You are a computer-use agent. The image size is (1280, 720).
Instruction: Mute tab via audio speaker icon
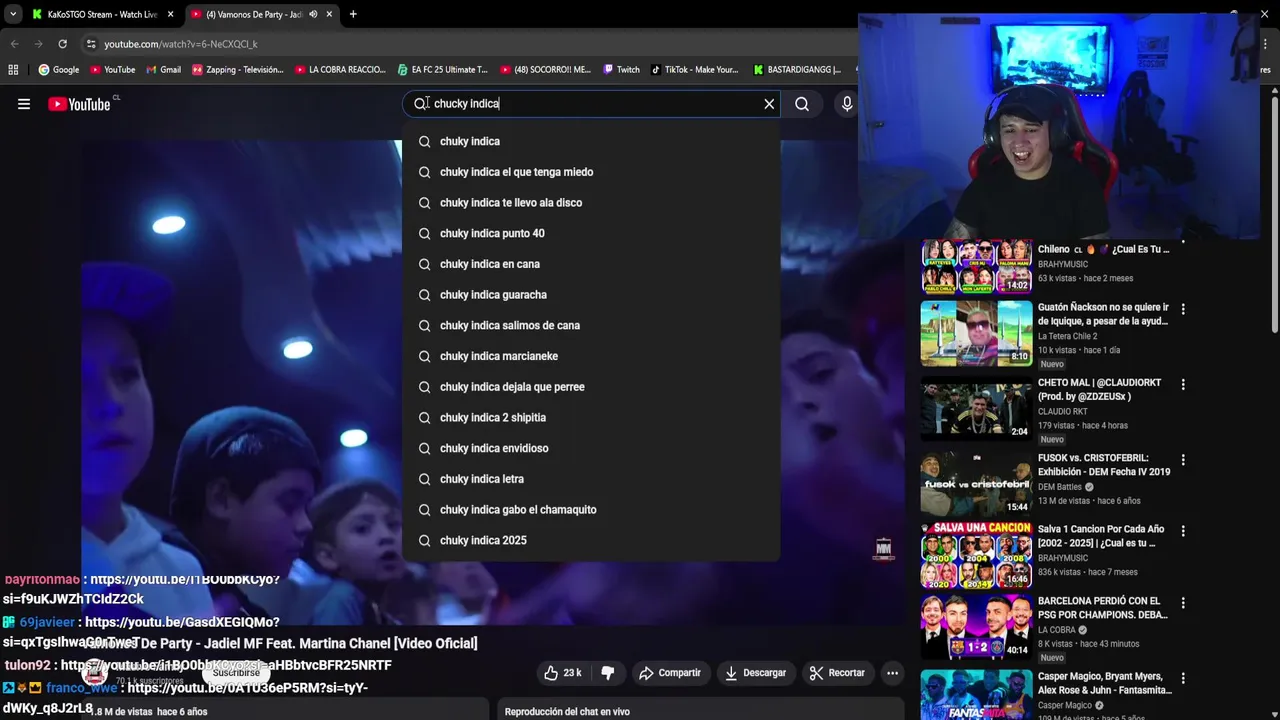(313, 14)
